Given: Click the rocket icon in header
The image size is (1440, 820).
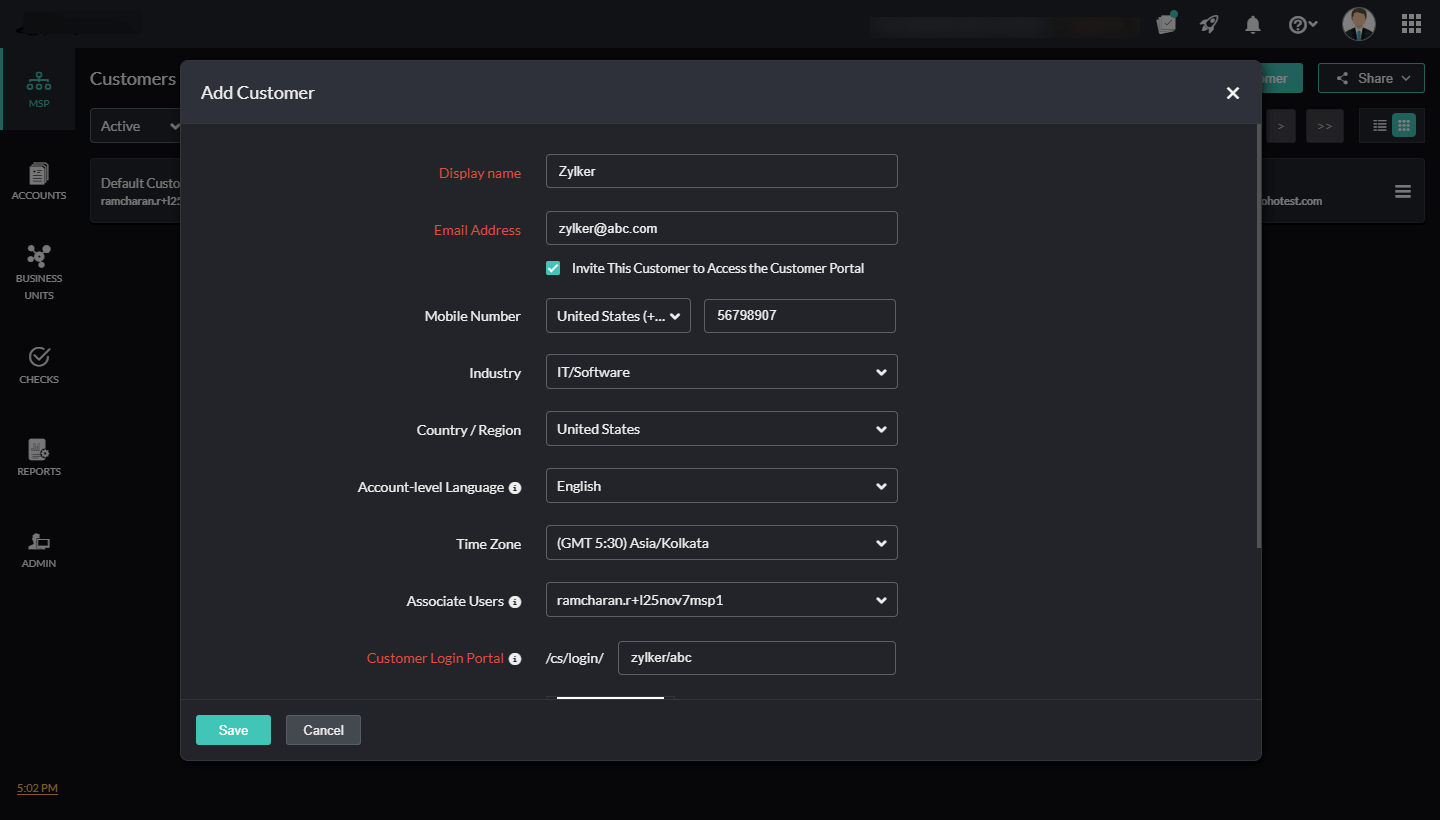Looking at the screenshot, I should 1209,24.
